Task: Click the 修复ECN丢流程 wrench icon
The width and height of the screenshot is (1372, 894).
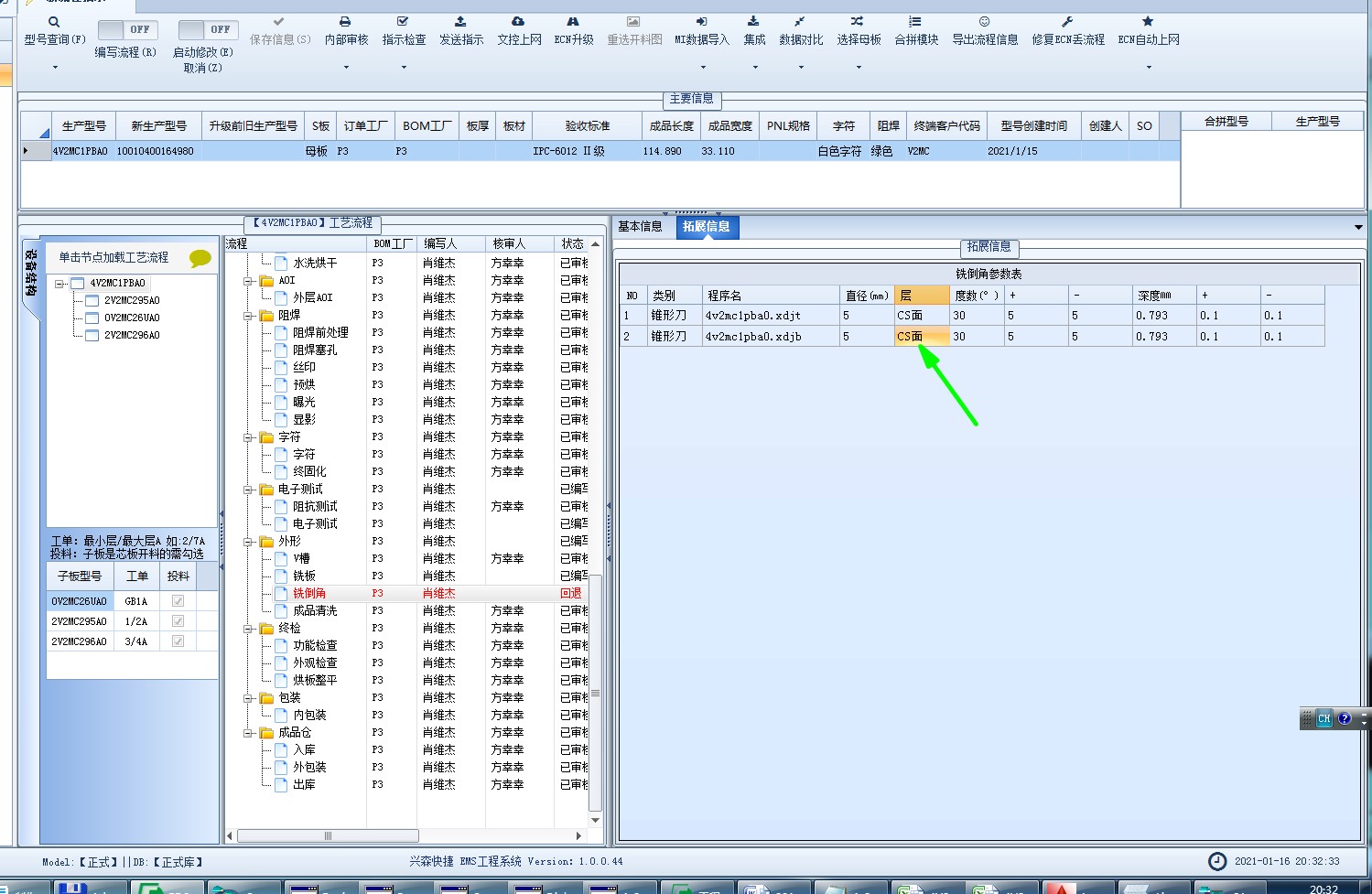Action: 1067,21
